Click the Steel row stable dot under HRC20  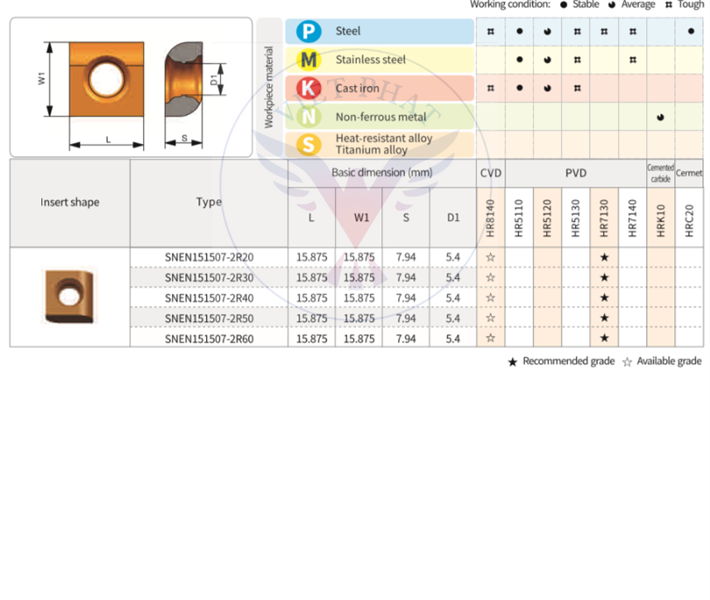691,31
